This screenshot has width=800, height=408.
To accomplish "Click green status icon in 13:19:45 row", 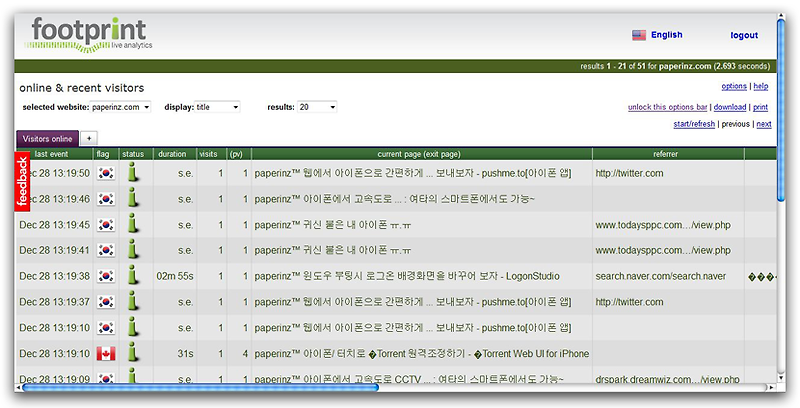I will click(x=133, y=224).
